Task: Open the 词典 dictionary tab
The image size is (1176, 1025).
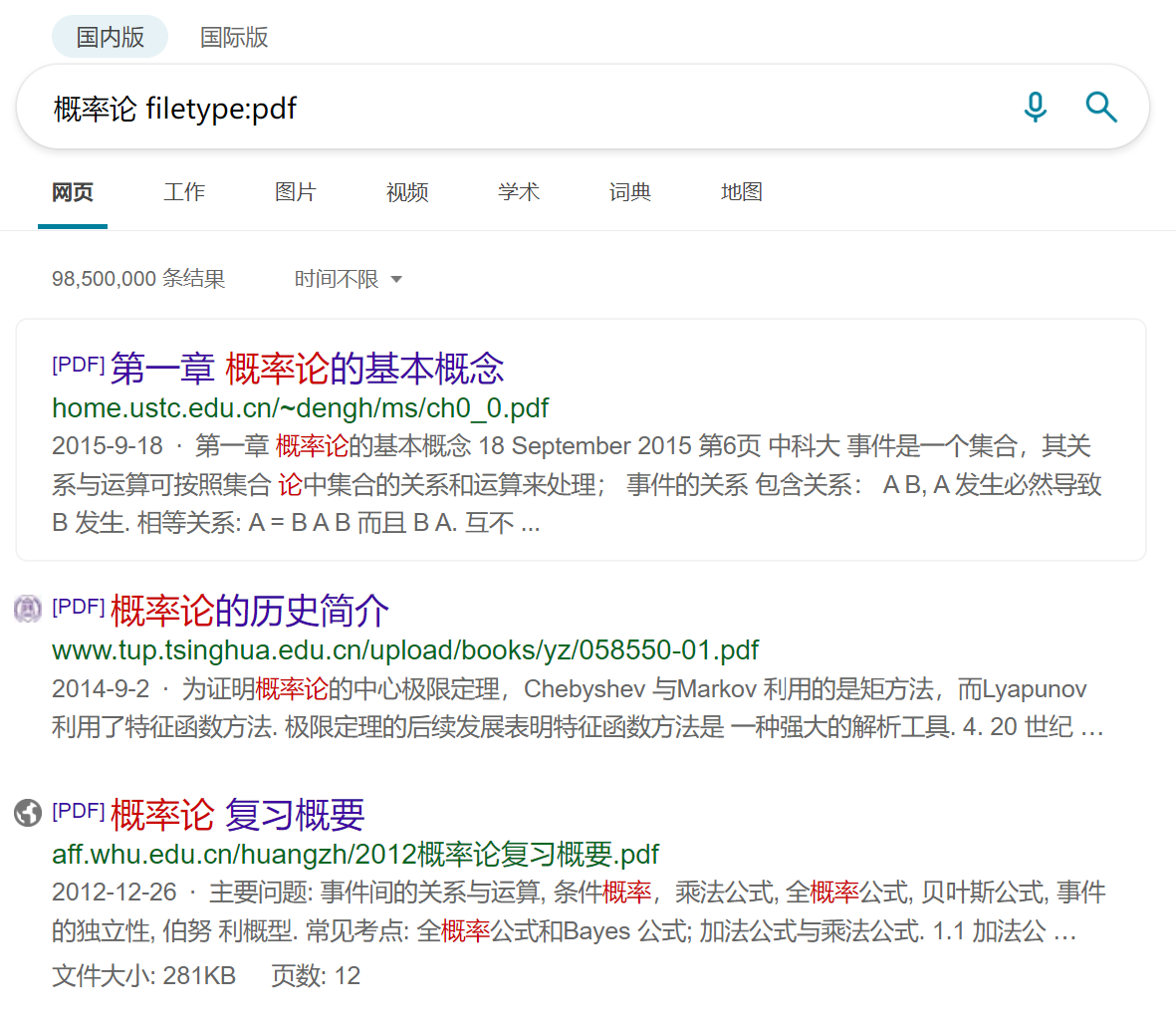Action: 630,192
